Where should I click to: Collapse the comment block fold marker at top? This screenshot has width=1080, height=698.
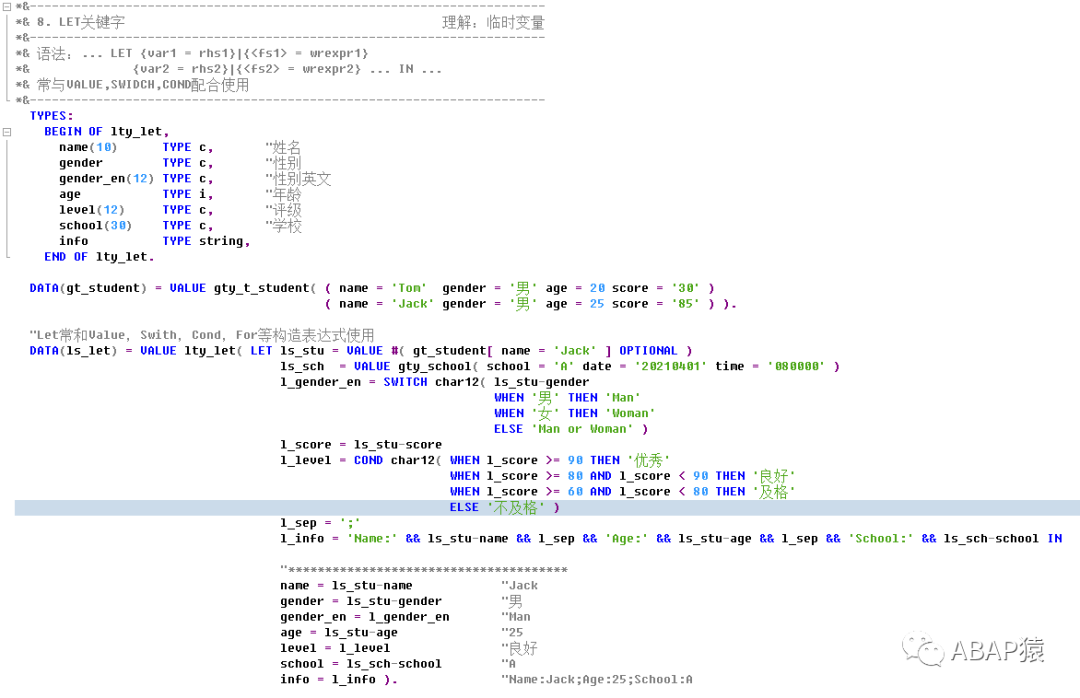7,6
